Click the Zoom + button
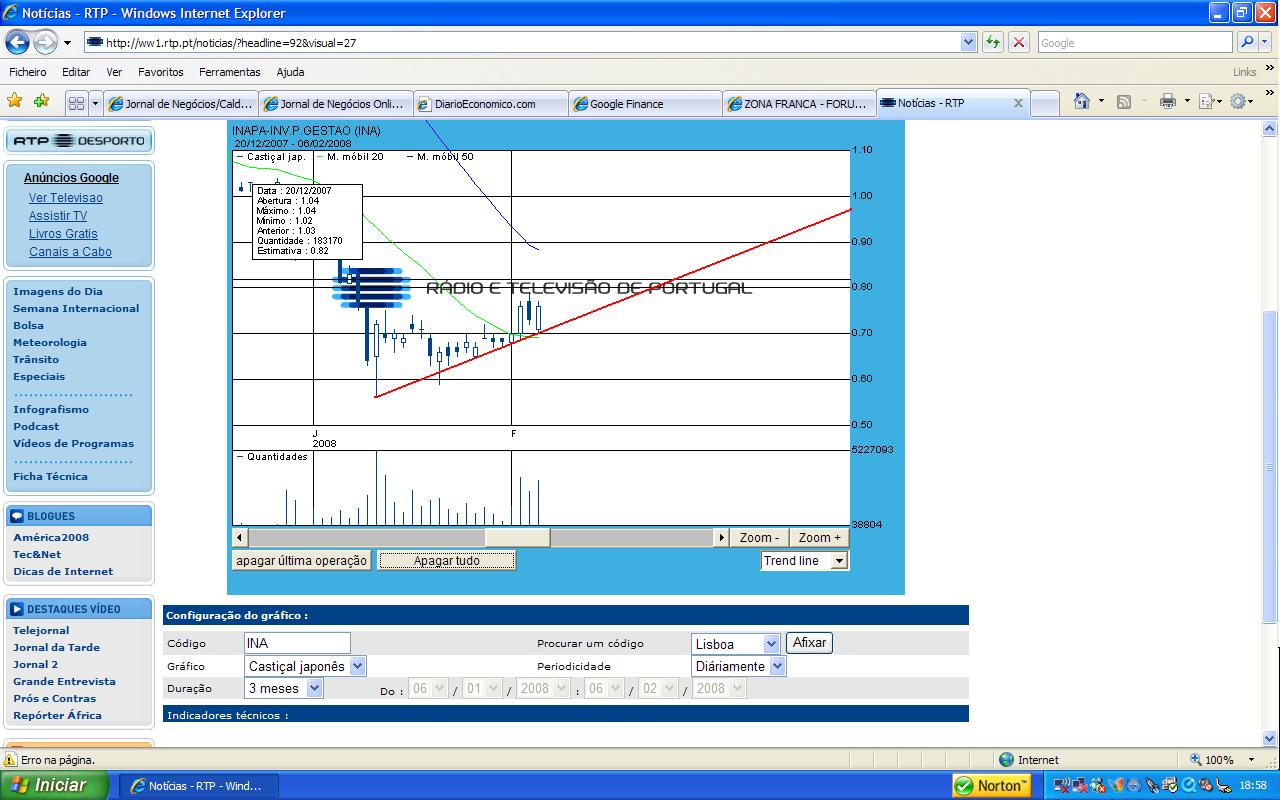 click(819, 537)
